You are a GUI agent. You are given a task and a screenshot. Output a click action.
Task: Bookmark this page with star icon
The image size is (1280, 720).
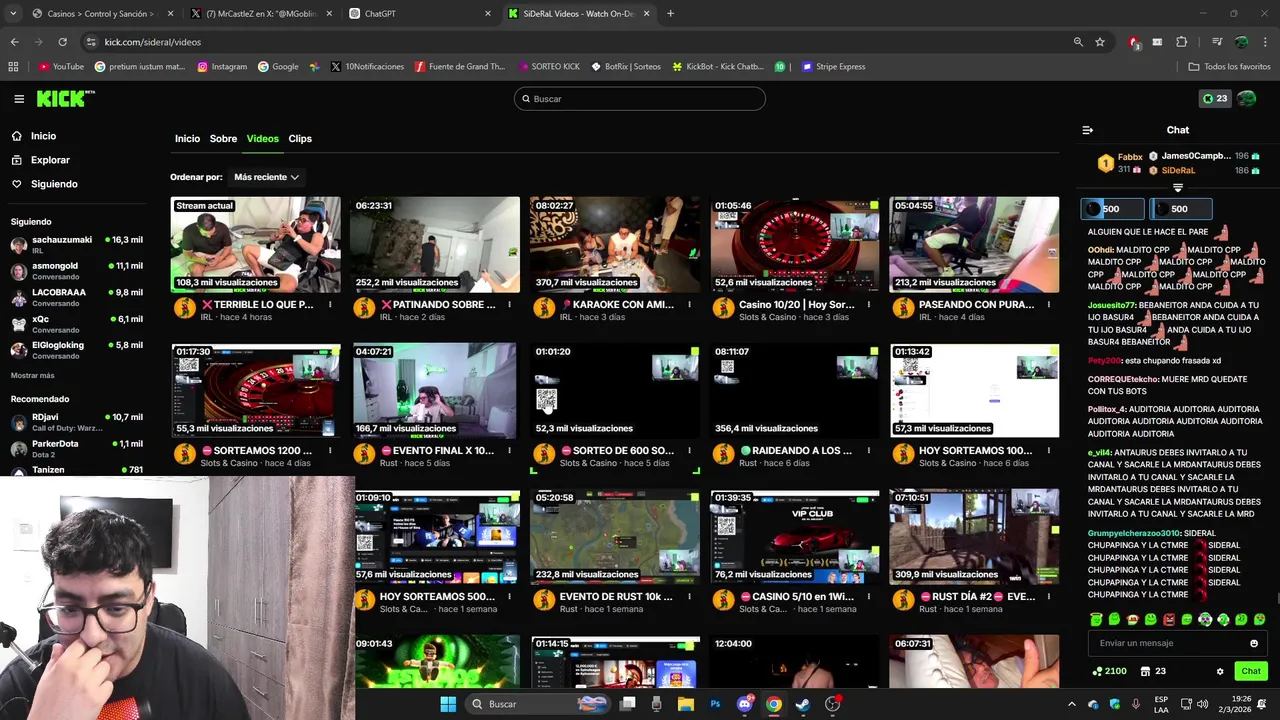click(x=1100, y=42)
